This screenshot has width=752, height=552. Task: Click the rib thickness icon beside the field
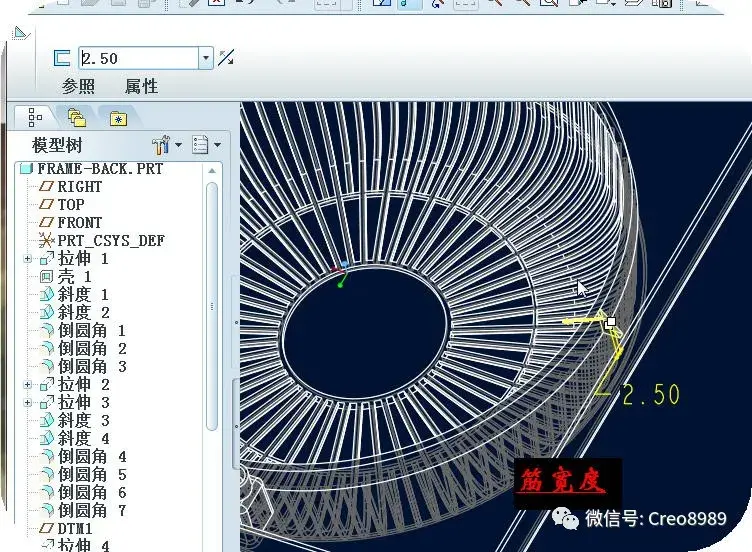pos(62,58)
